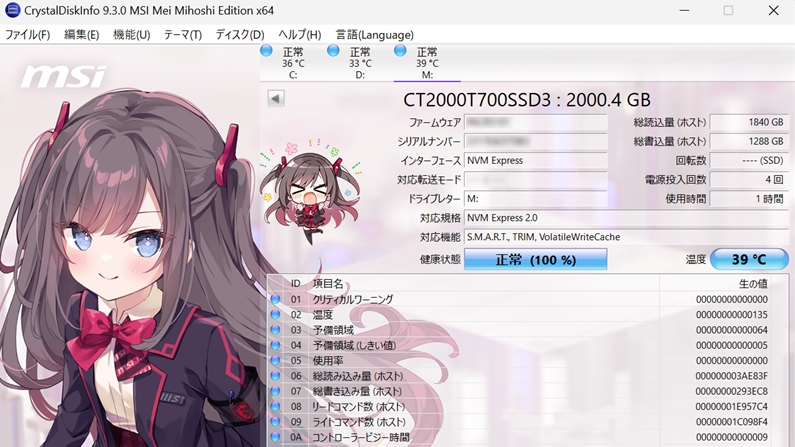This screenshot has width=795, height=447.
Task: Click the シリアルナンバー value field
Action: click(x=535, y=141)
